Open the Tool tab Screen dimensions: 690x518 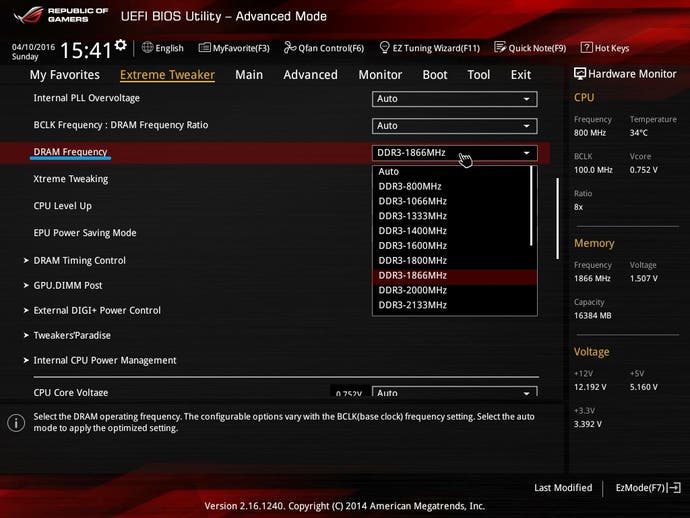(x=479, y=75)
